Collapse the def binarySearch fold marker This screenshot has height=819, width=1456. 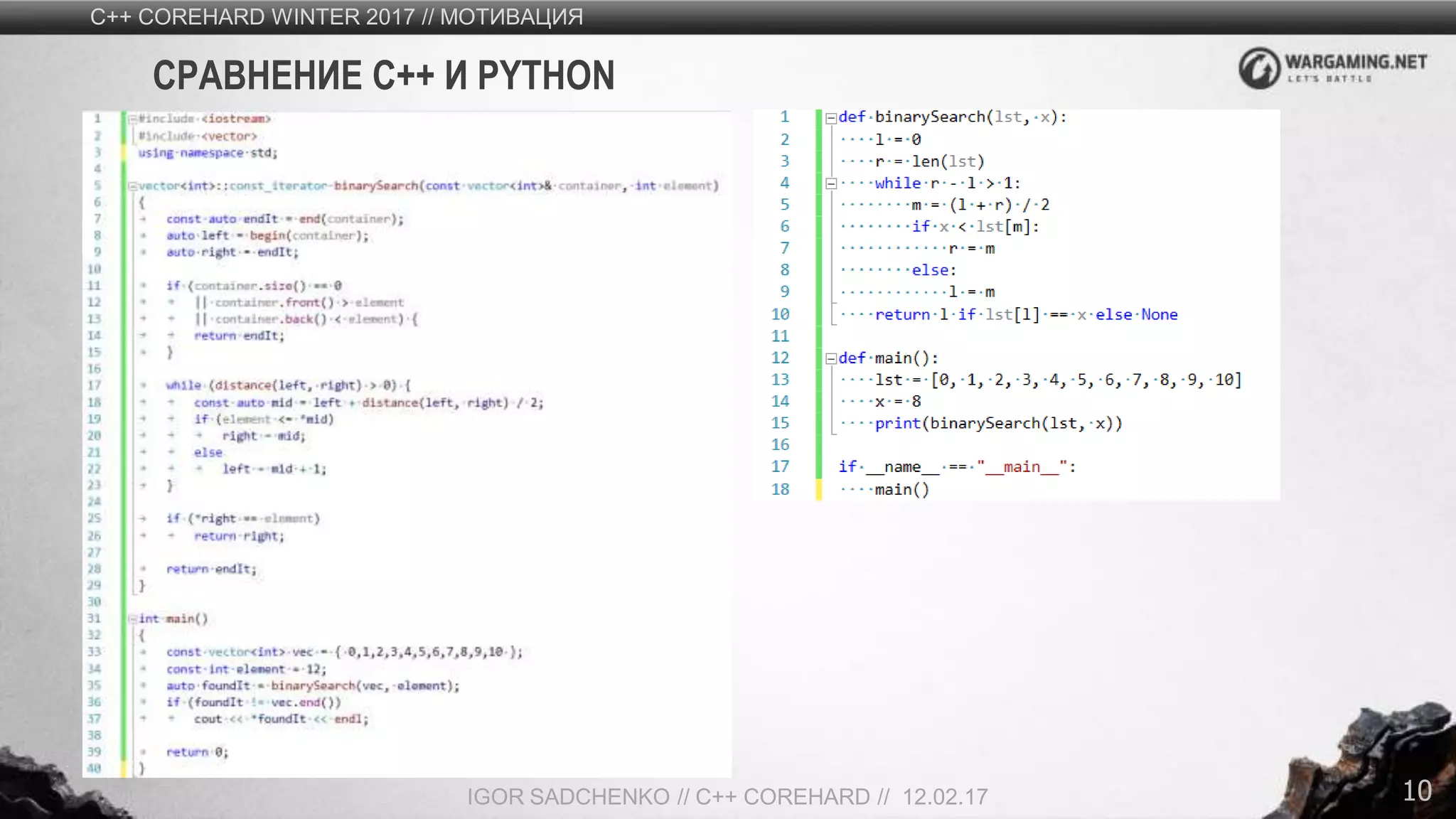tap(830, 119)
